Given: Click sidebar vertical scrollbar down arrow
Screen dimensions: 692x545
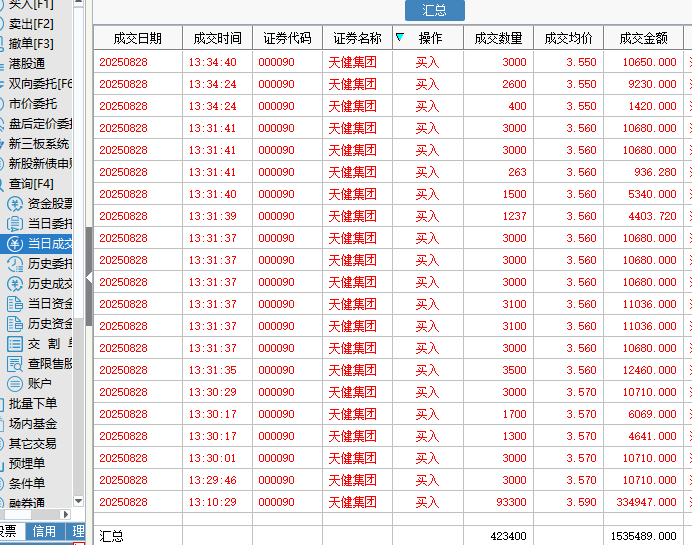Looking at the screenshot, I should click(79, 501).
